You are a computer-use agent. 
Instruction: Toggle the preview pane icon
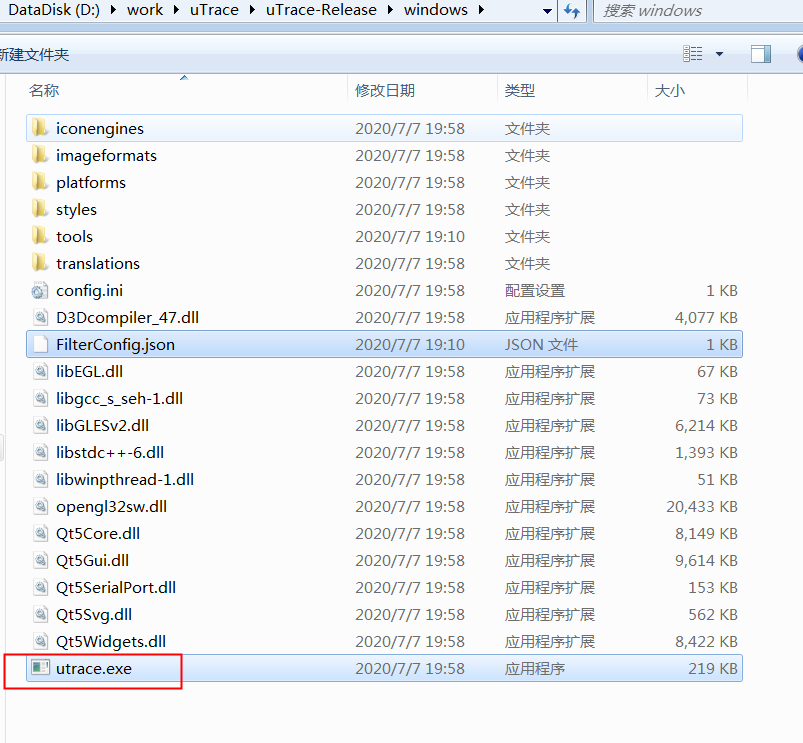coord(761,54)
